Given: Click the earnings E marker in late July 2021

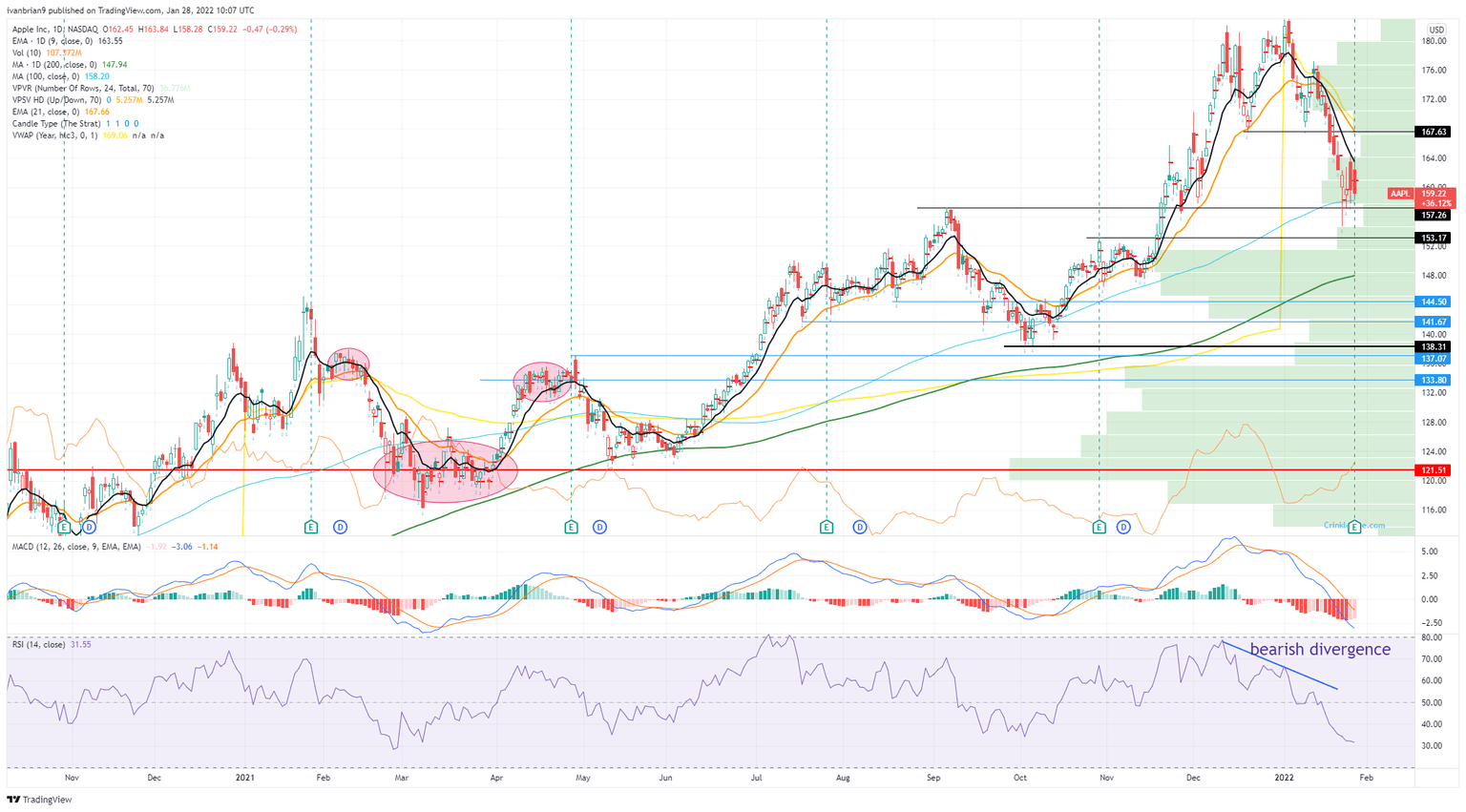Looking at the screenshot, I should click(x=827, y=527).
